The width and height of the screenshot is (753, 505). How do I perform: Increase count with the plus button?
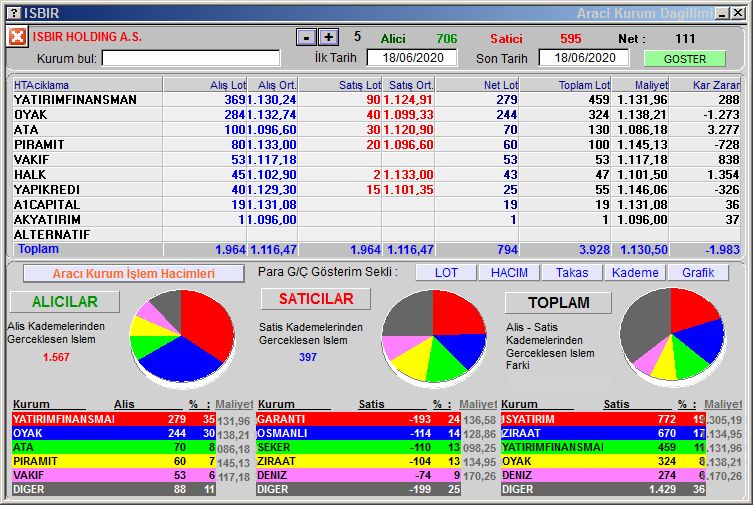click(x=328, y=37)
